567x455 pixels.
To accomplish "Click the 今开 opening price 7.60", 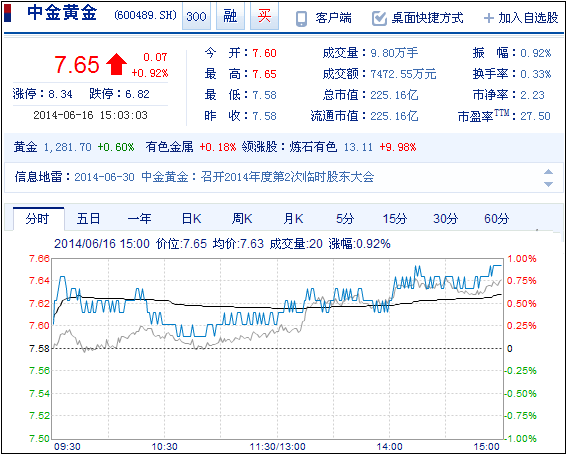I will click(264, 54).
